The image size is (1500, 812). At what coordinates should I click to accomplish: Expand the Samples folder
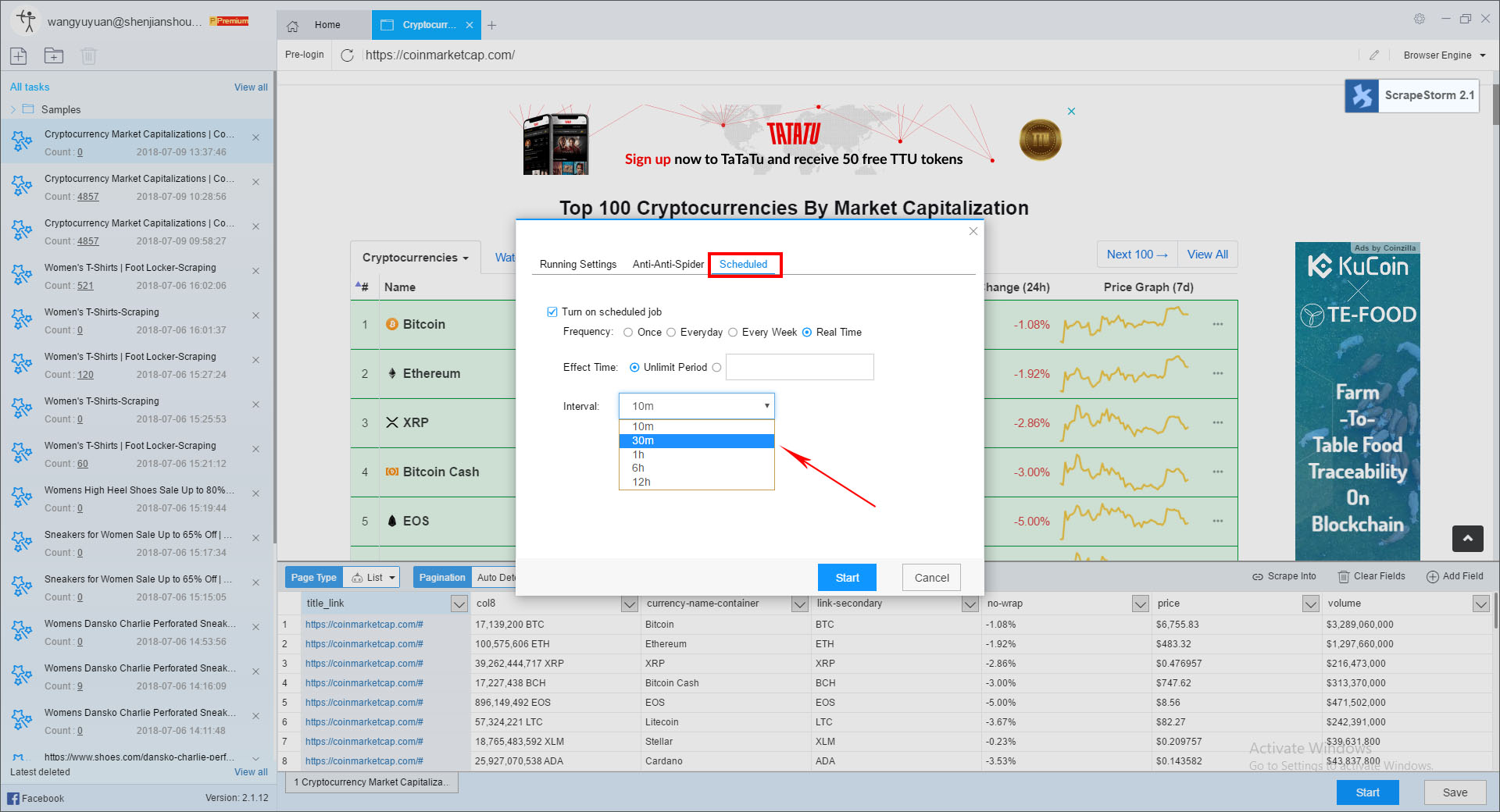coord(13,110)
